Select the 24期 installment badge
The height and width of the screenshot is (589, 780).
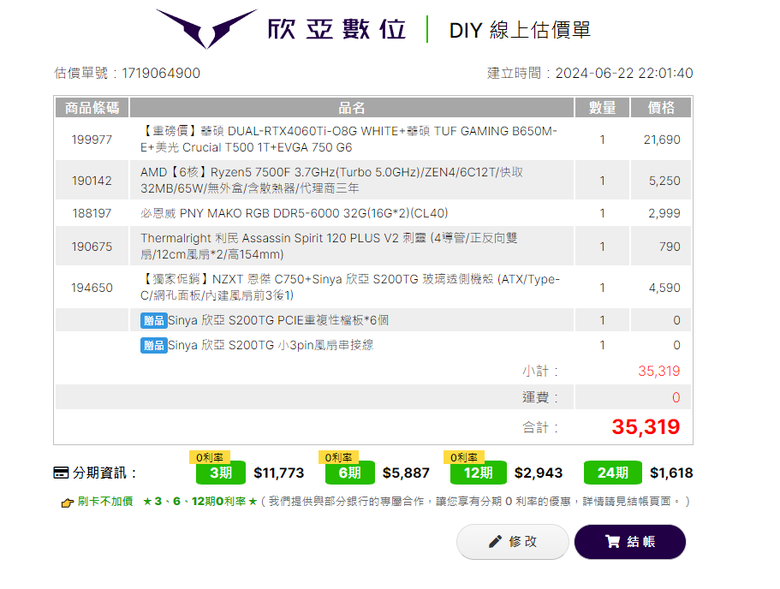(x=612, y=473)
